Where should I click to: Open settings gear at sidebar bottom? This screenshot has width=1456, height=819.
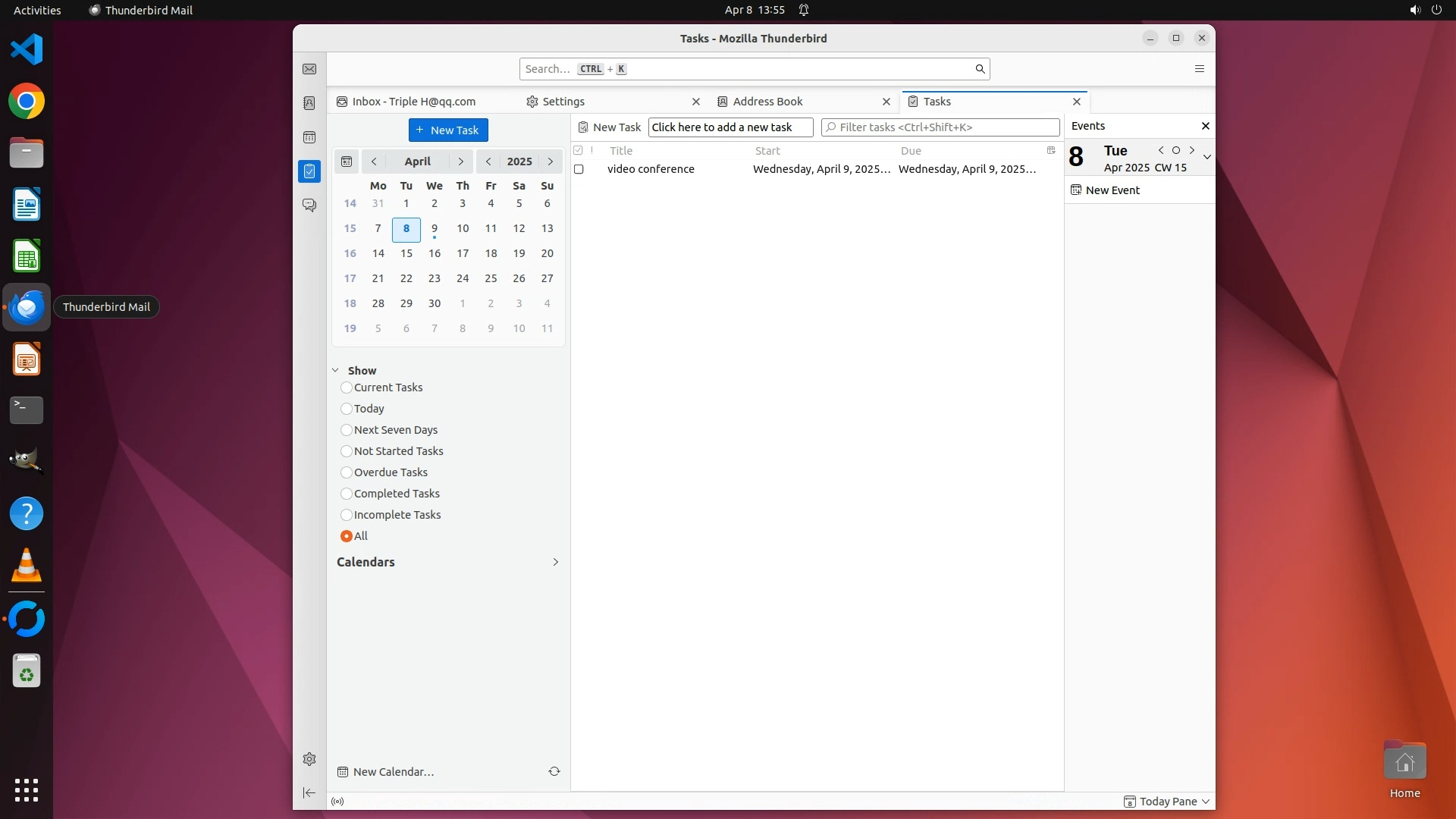coord(309,759)
